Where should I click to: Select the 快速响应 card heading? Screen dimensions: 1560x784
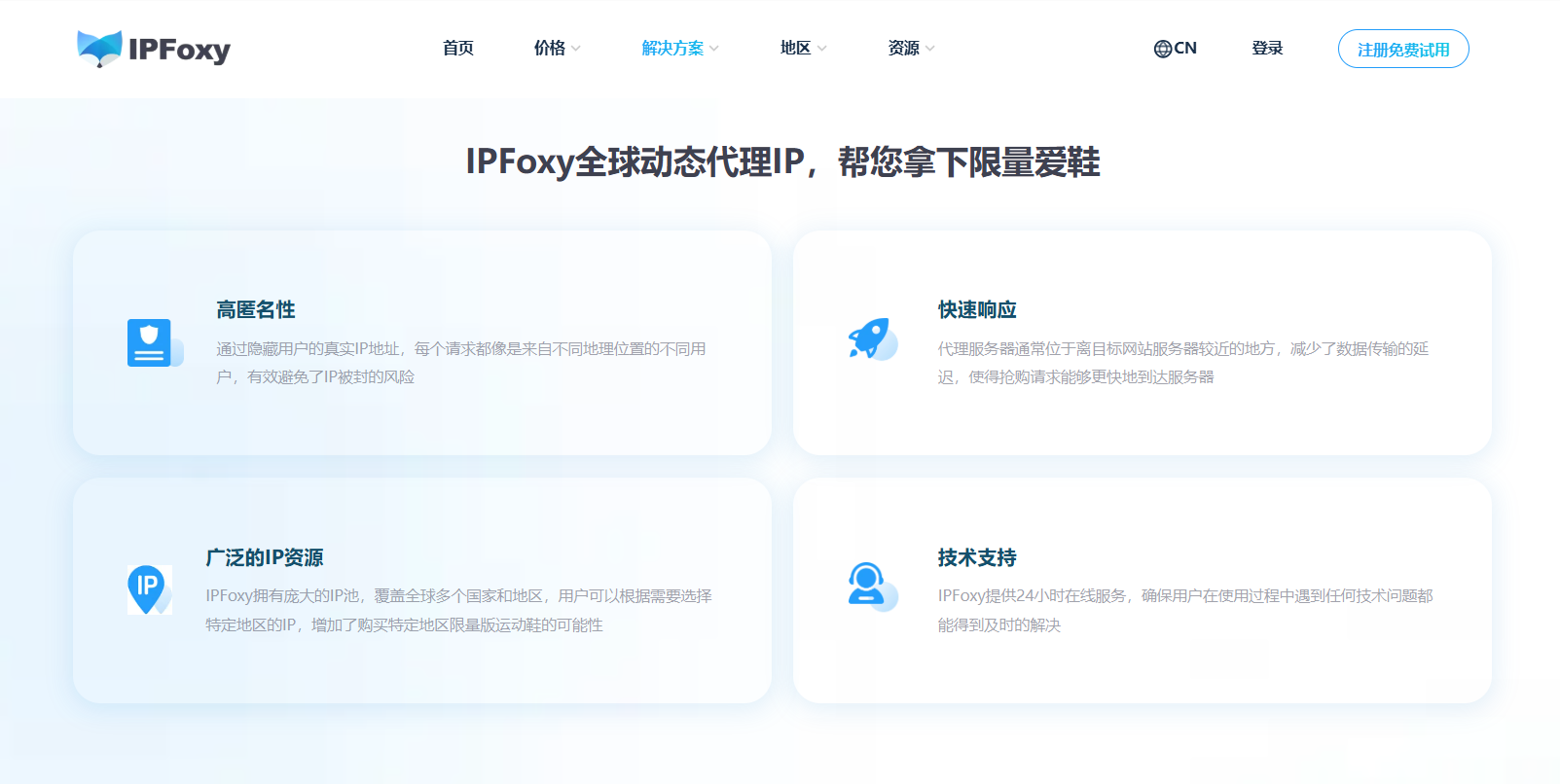[977, 309]
